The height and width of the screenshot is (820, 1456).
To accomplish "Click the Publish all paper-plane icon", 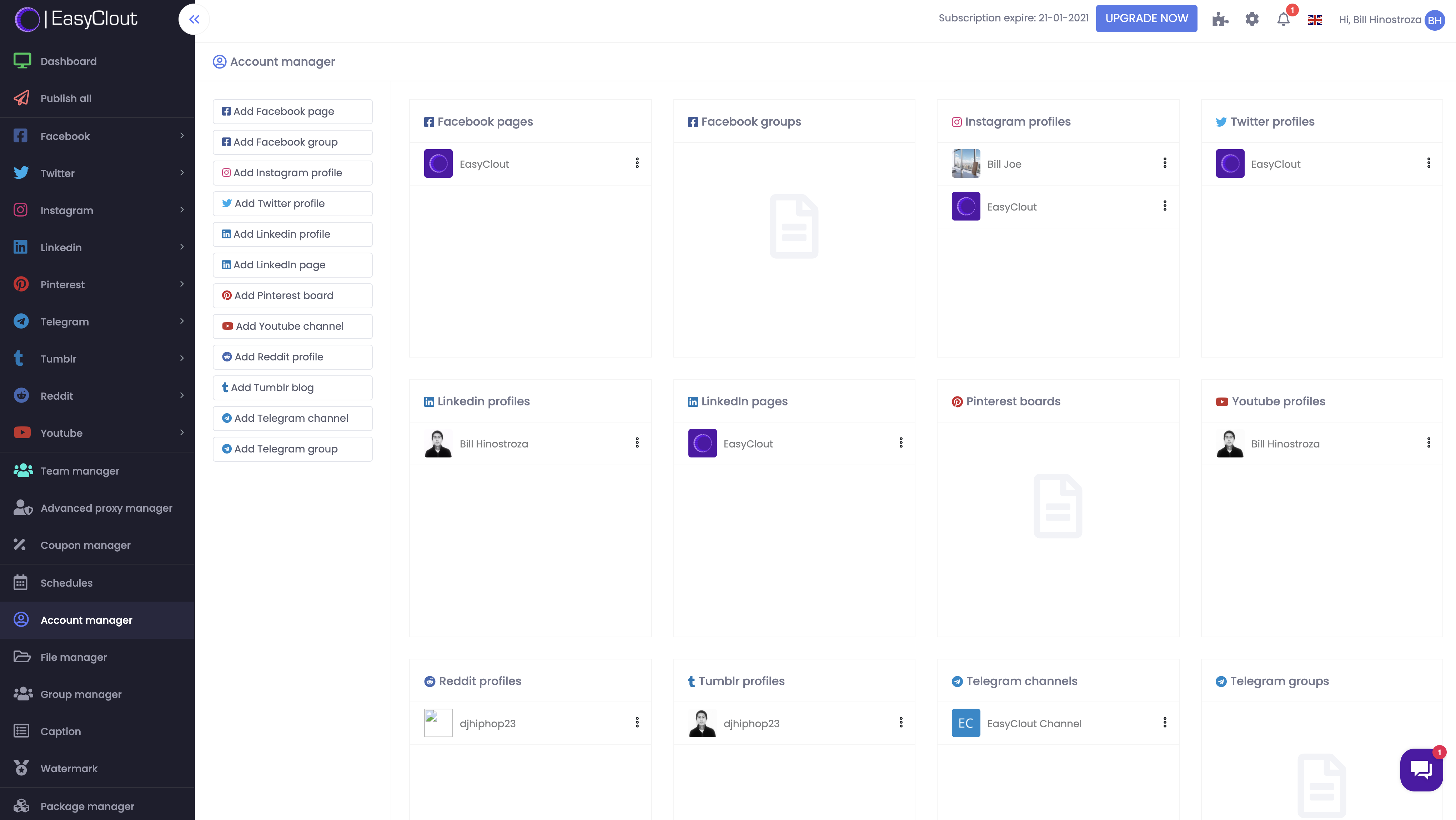I will [x=21, y=98].
